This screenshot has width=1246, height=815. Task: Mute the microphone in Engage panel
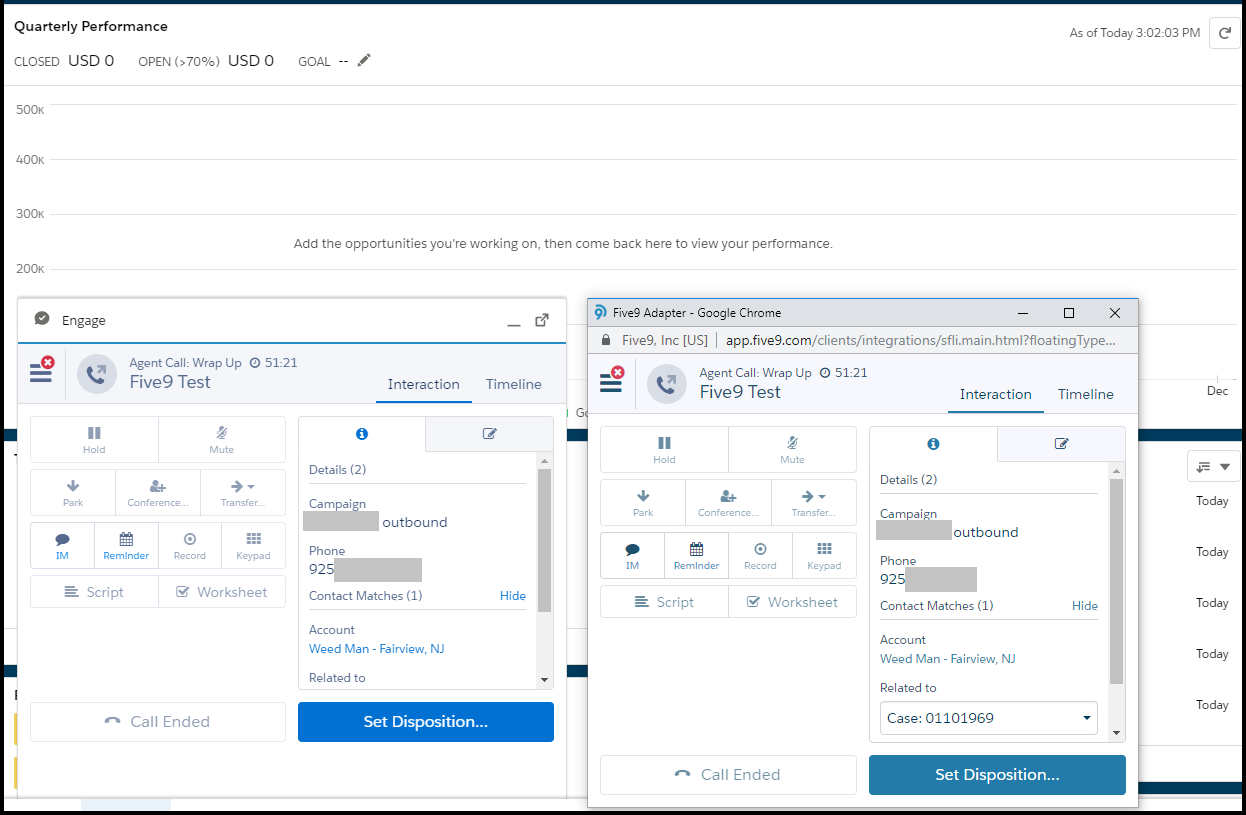click(x=222, y=440)
